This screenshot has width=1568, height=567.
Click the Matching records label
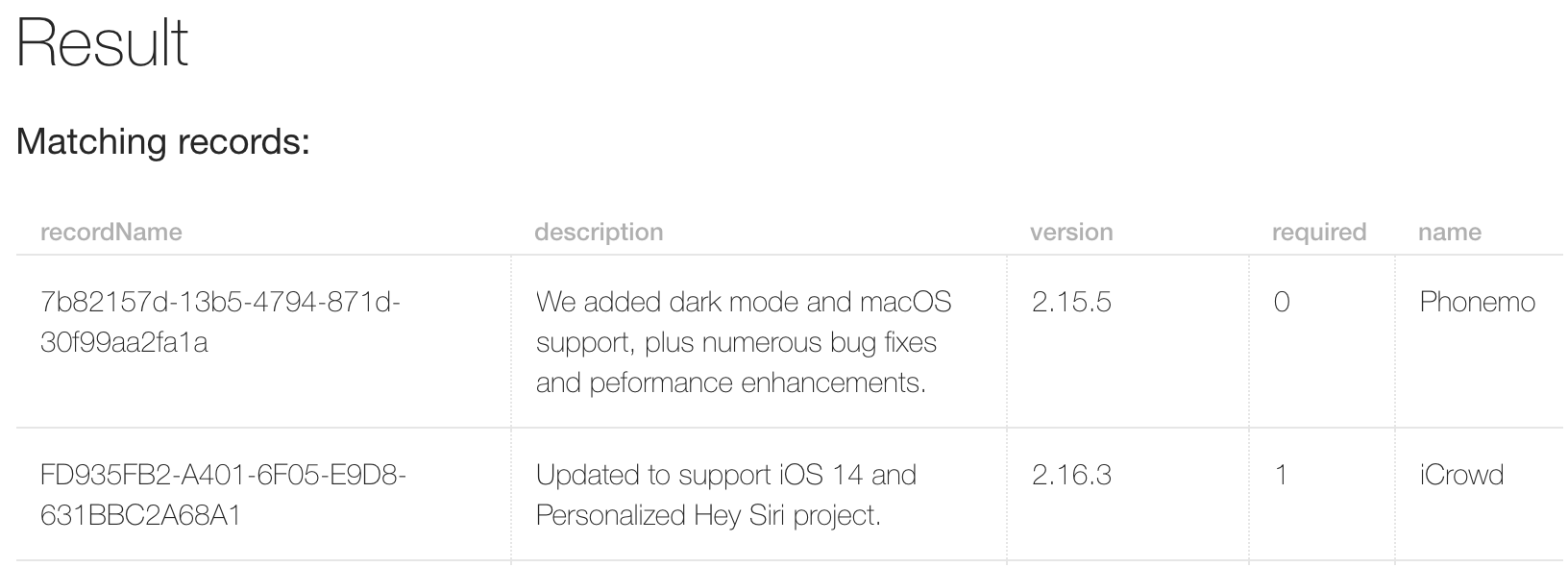163,141
